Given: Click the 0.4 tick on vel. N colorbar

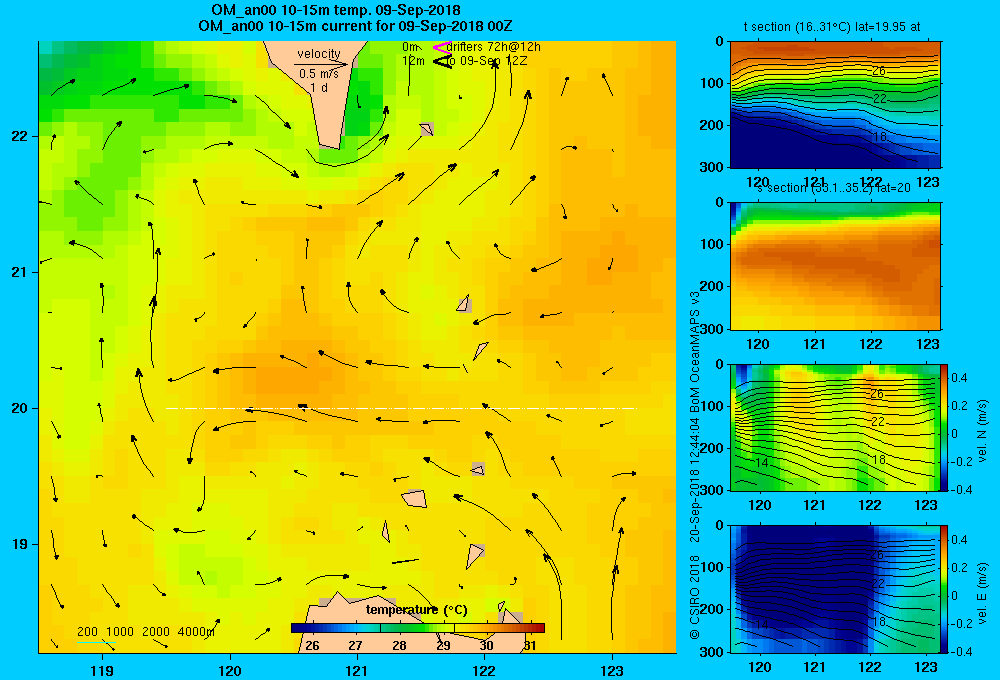Looking at the screenshot, I should point(960,378).
